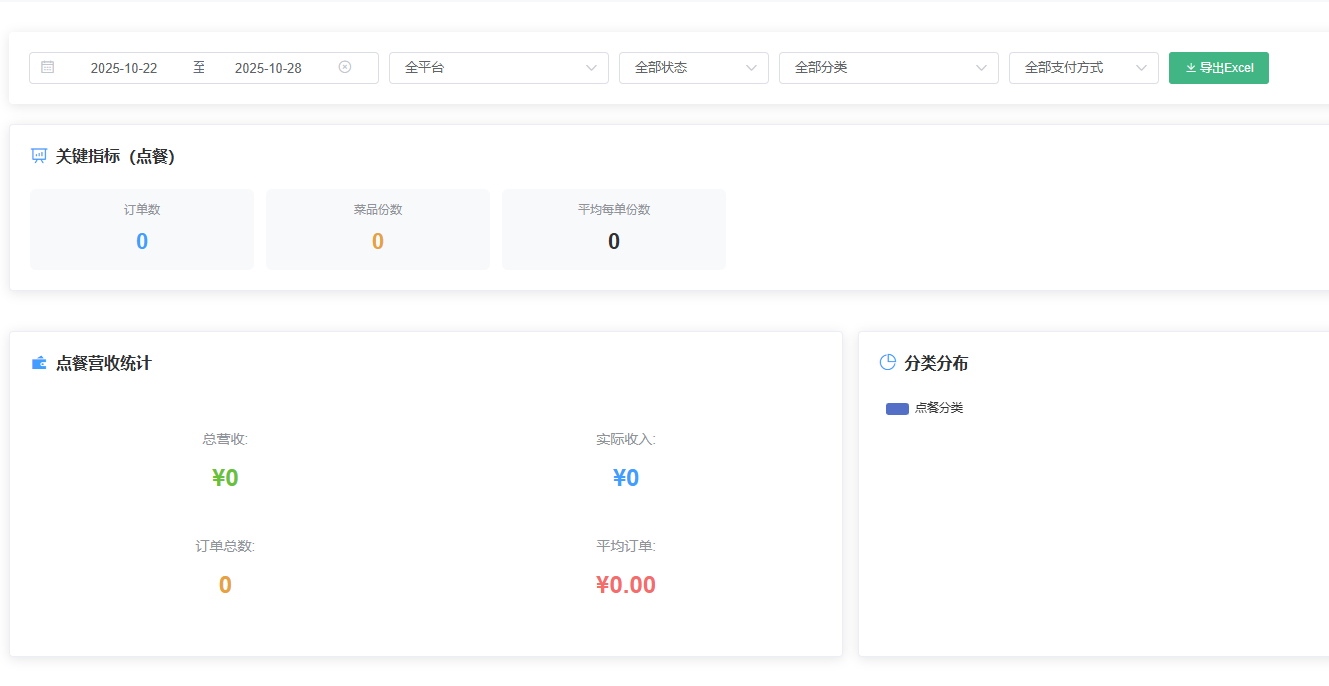Edit the end date 2025-10-28
The image size is (1329, 686).
268,68
